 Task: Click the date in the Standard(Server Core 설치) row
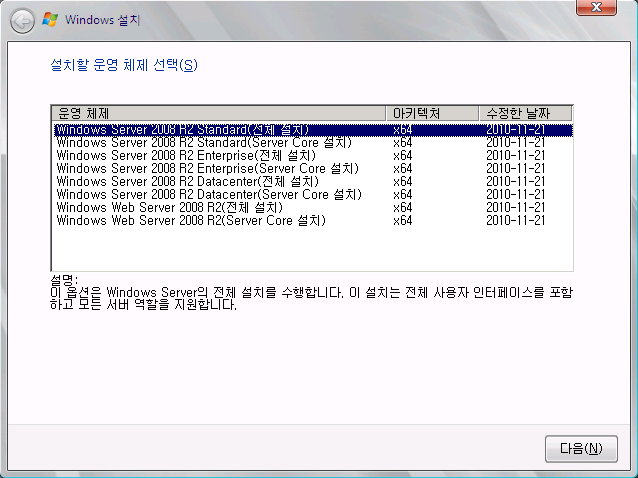click(516, 143)
